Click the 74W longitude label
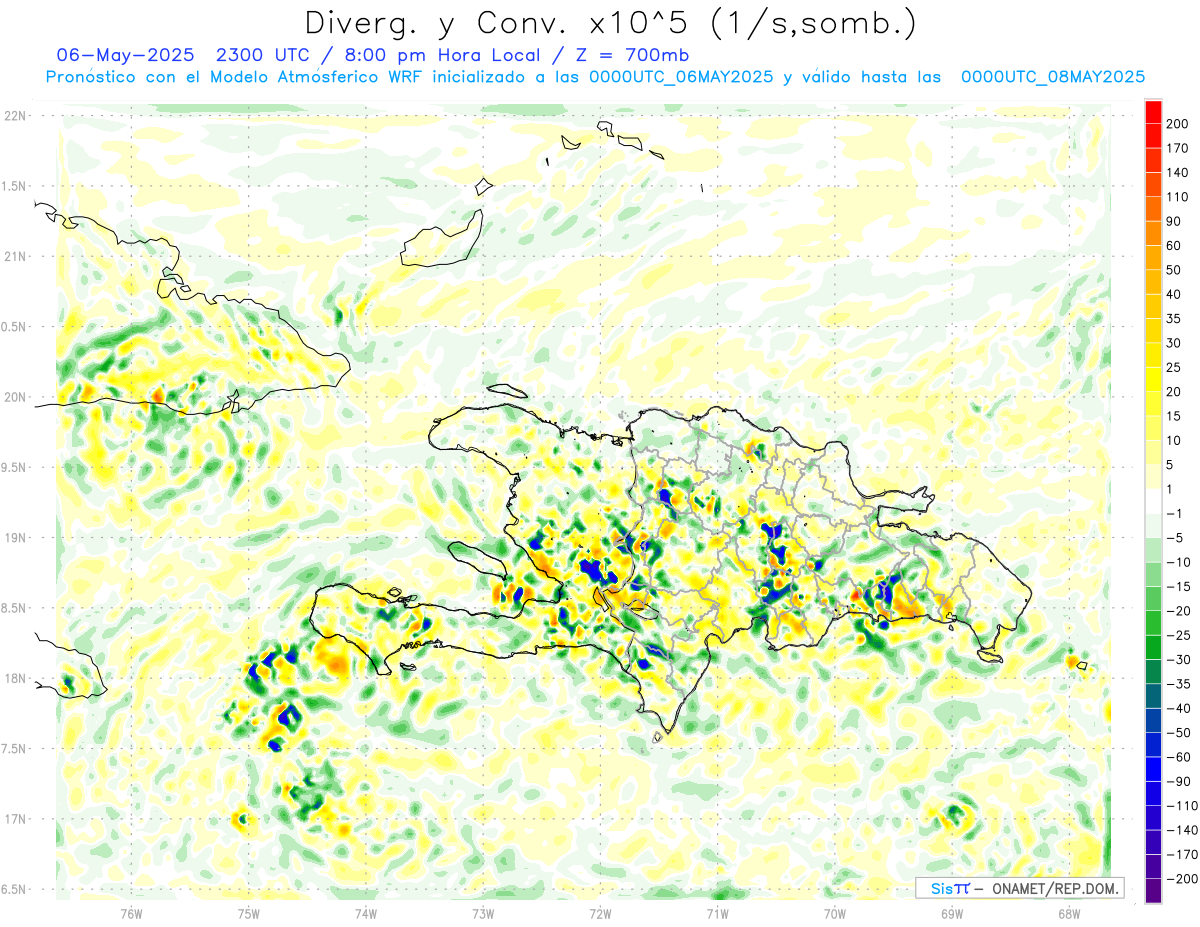Viewport: 1200px width, 927px height. point(366,913)
